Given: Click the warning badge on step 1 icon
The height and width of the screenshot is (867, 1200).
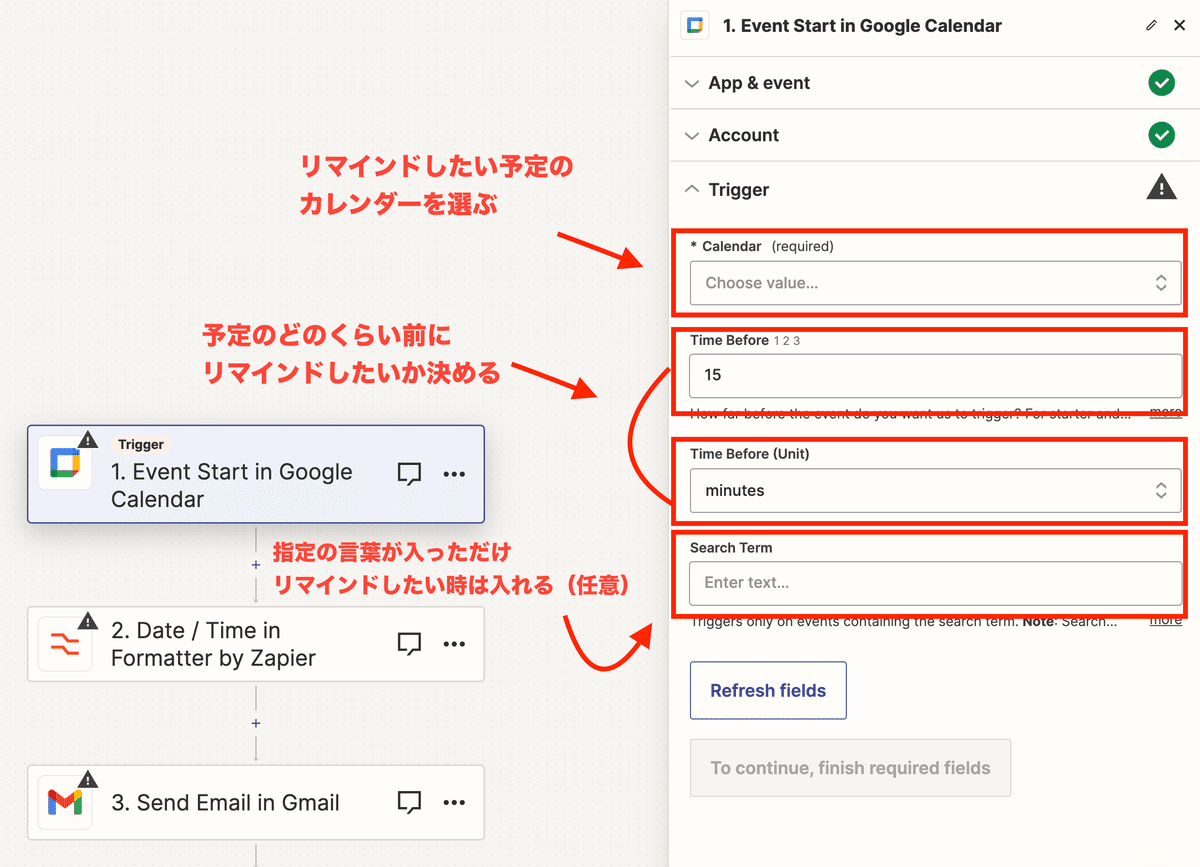Looking at the screenshot, I should pyautogui.click(x=88, y=438).
